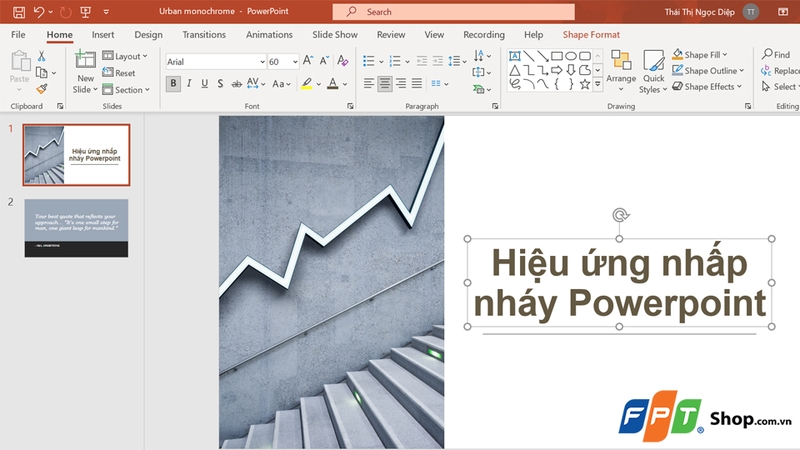
Task: Click the Save icon in title bar
Action: [19, 12]
